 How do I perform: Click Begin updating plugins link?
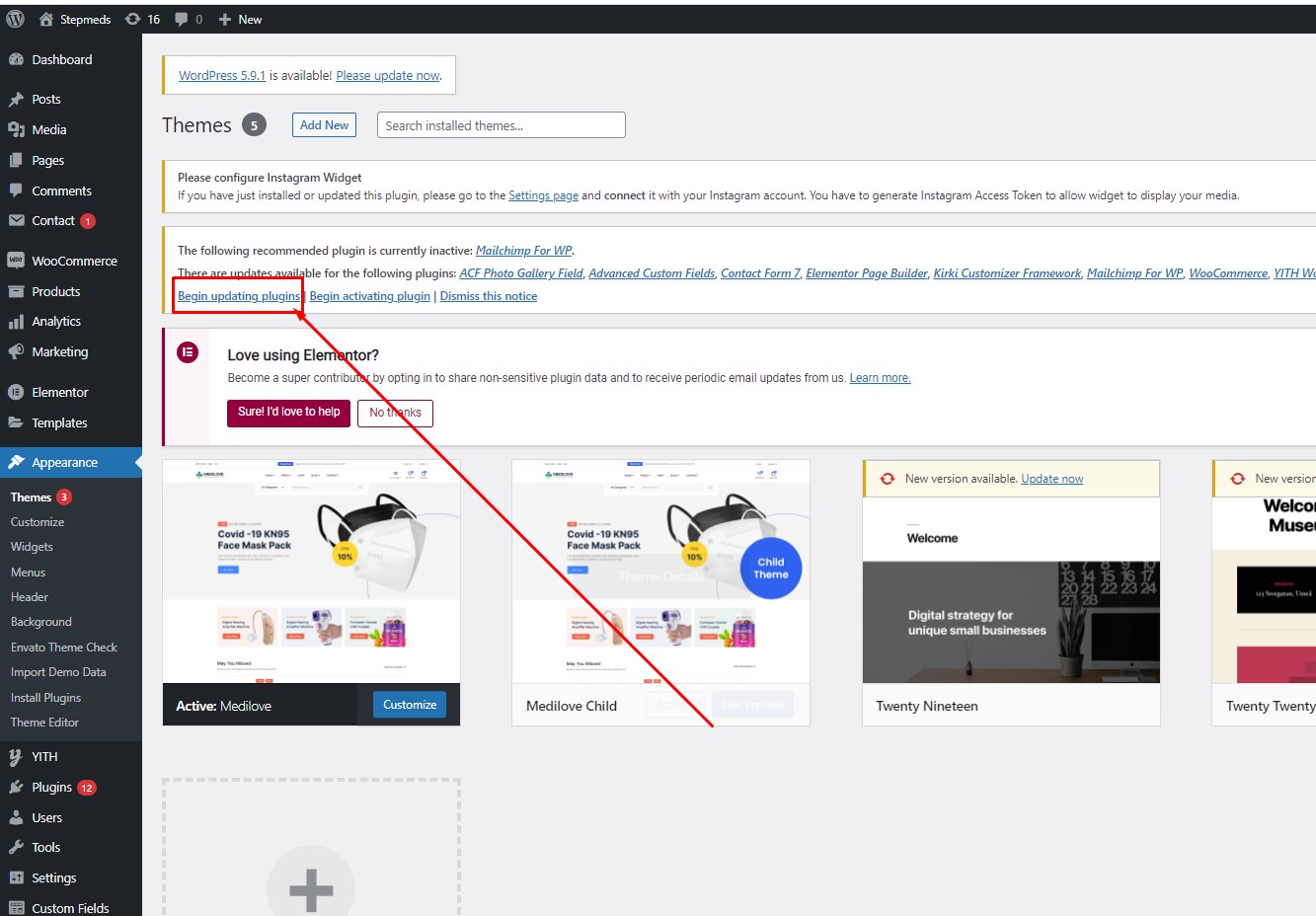(239, 296)
